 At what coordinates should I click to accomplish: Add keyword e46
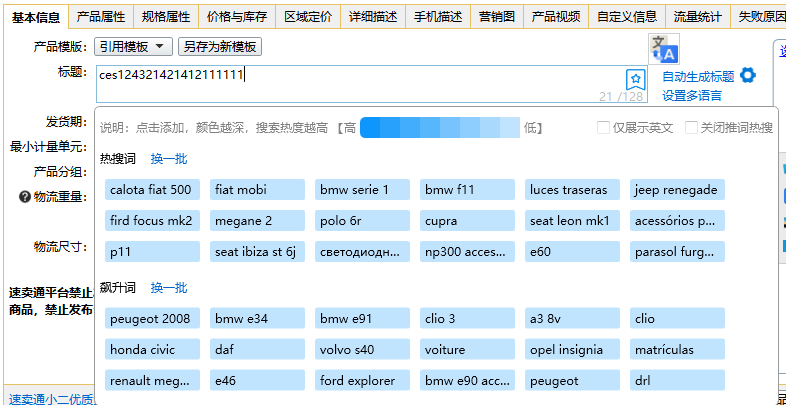point(257,380)
